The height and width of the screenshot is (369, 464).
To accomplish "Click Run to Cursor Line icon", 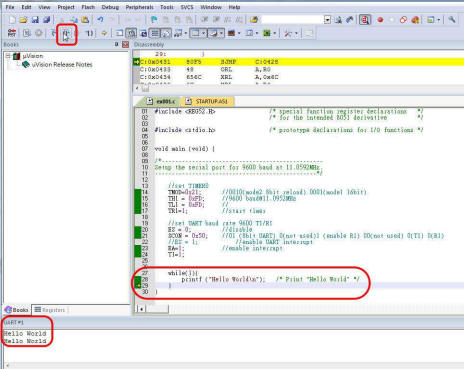I will (x=89, y=33).
